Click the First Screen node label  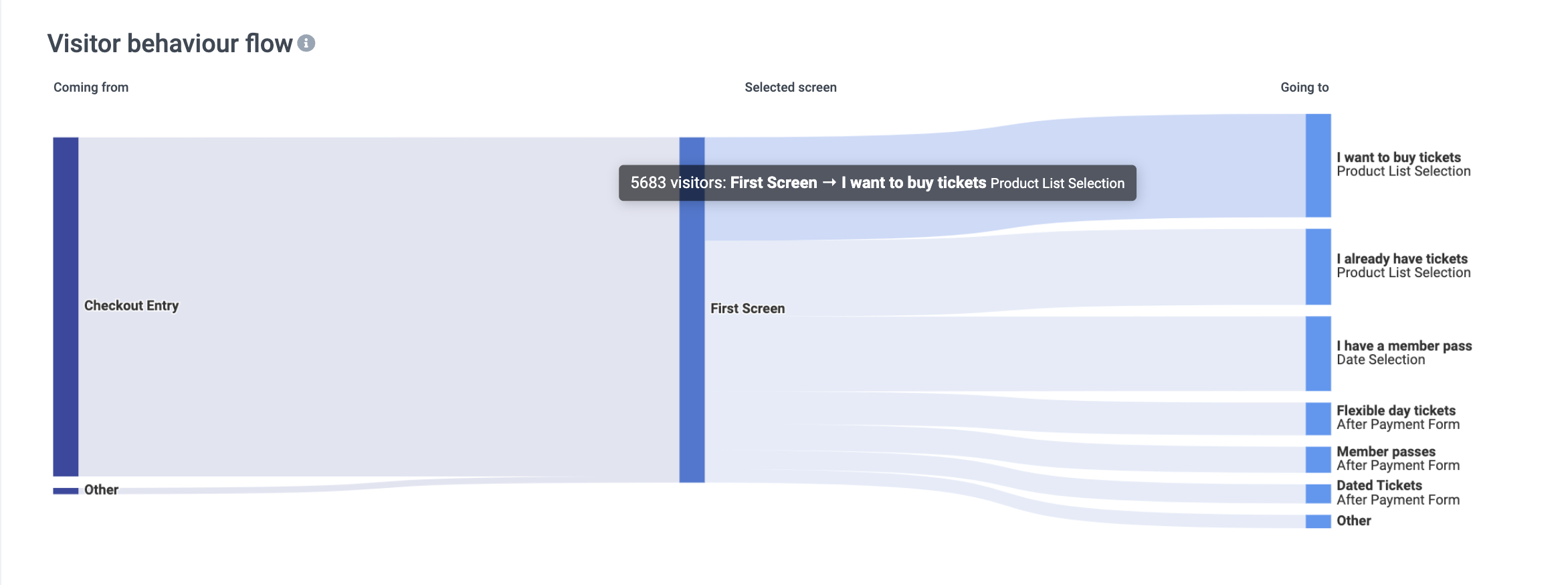[747, 309]
